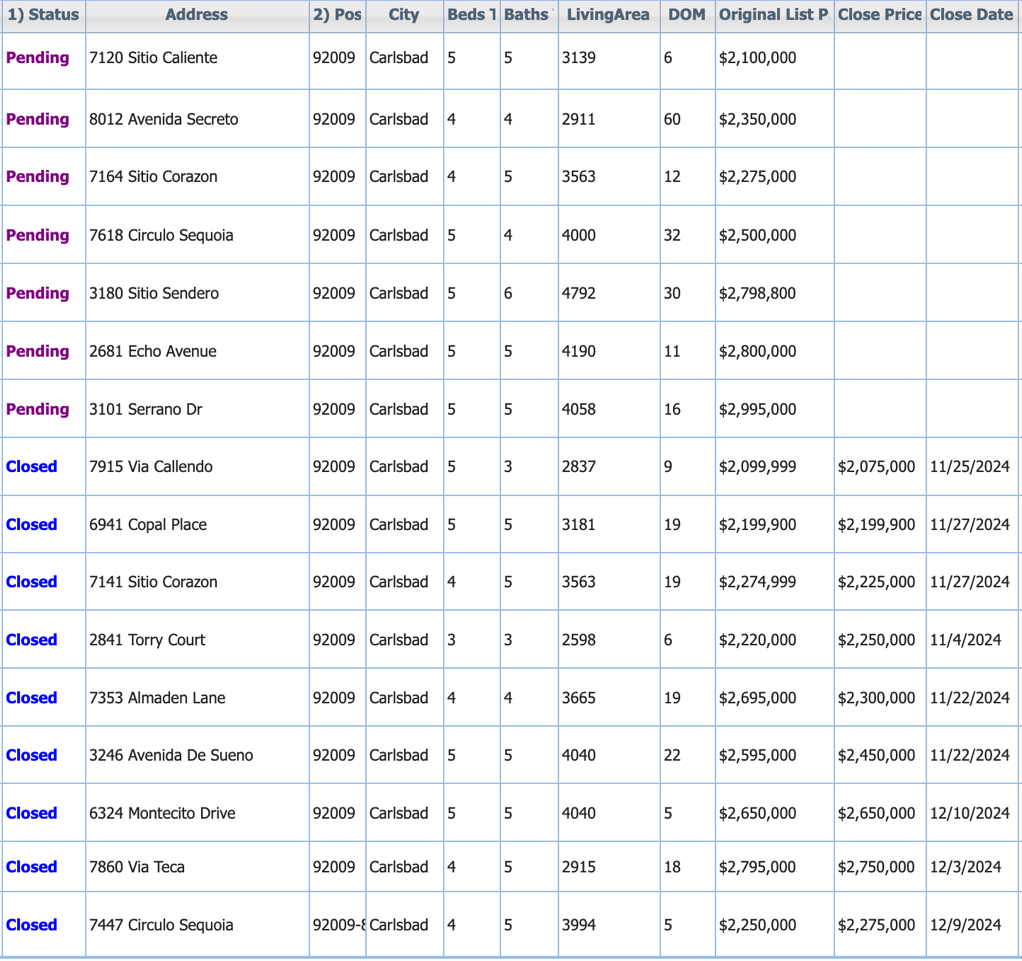Select address 7618 Circulo Sequoia
This screenshot has width=1022, height=961.
tap(161, 235)
